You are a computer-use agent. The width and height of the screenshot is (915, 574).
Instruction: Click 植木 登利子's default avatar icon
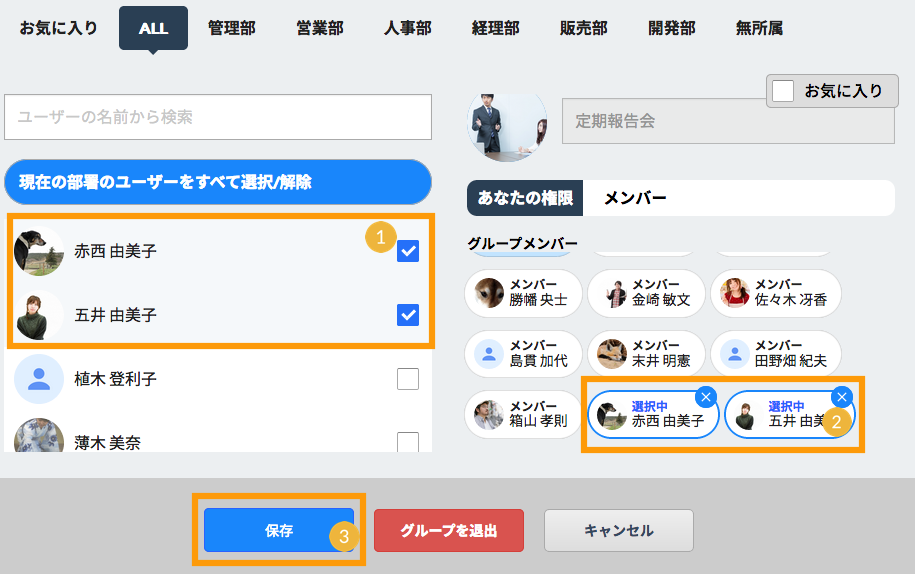(x=39, y=379)
